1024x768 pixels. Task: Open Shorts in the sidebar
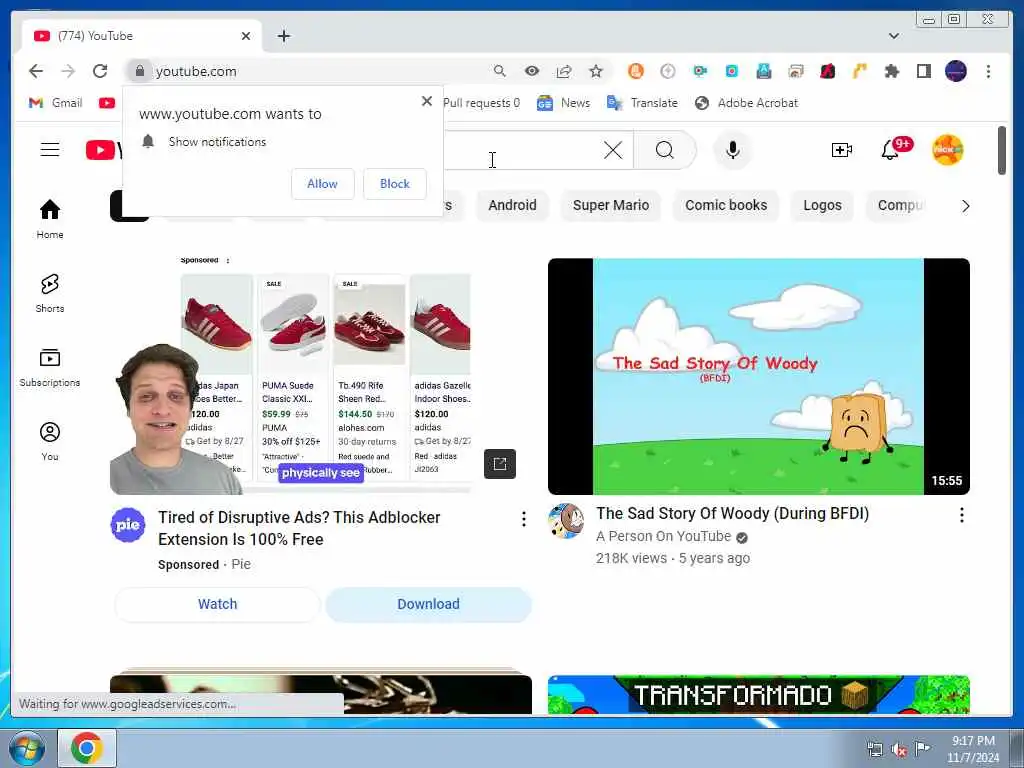click(50, 293)
